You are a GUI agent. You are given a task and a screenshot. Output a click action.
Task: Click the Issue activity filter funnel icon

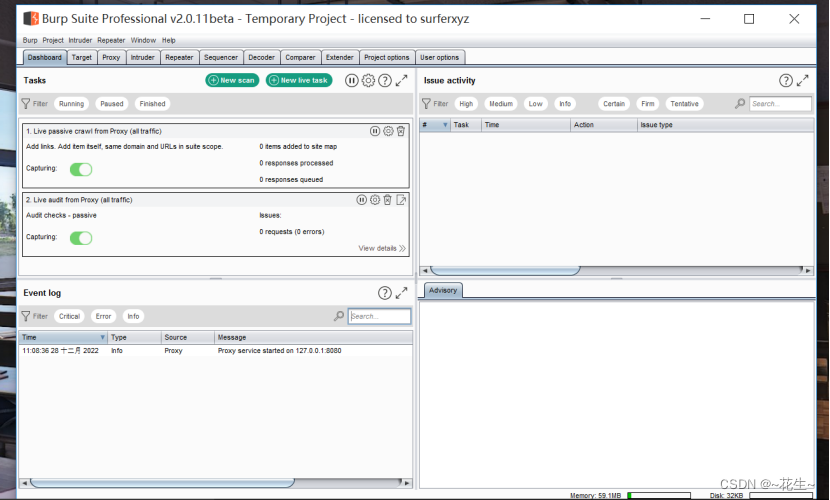(x=426, y=104)
